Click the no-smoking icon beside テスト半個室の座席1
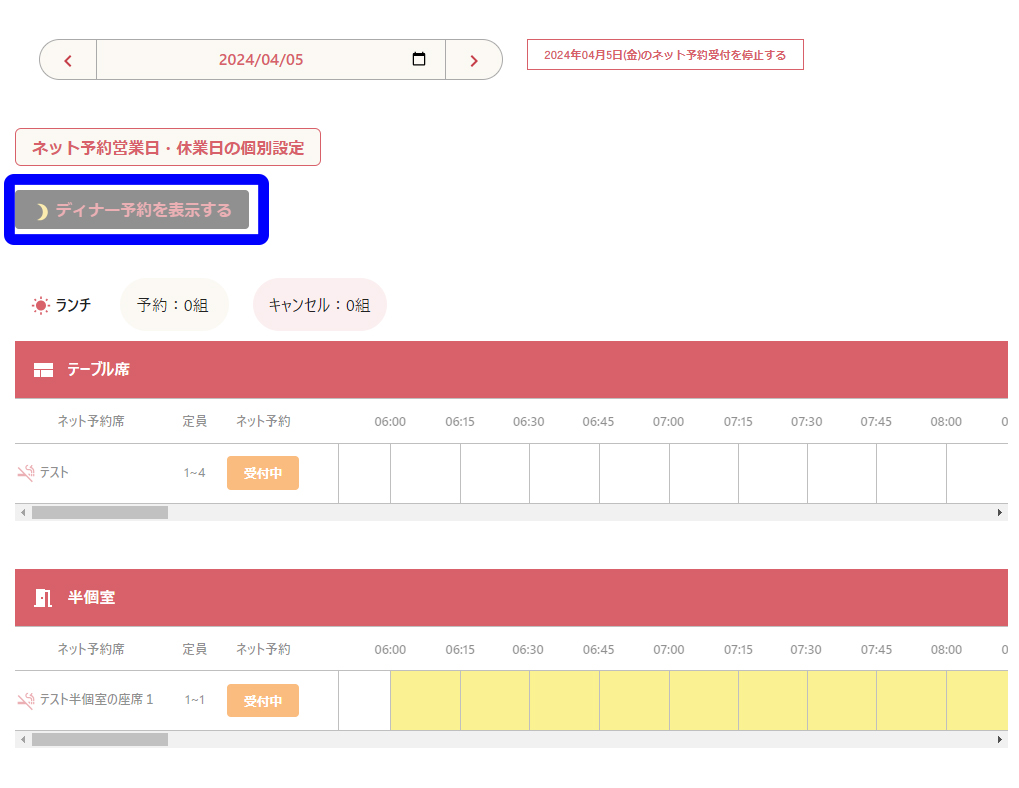This screenshot has width=1019, height=788. coord(26,700)
